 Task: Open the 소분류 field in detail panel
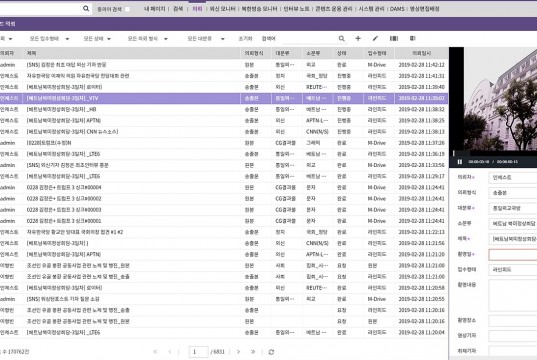click(513, 224)
